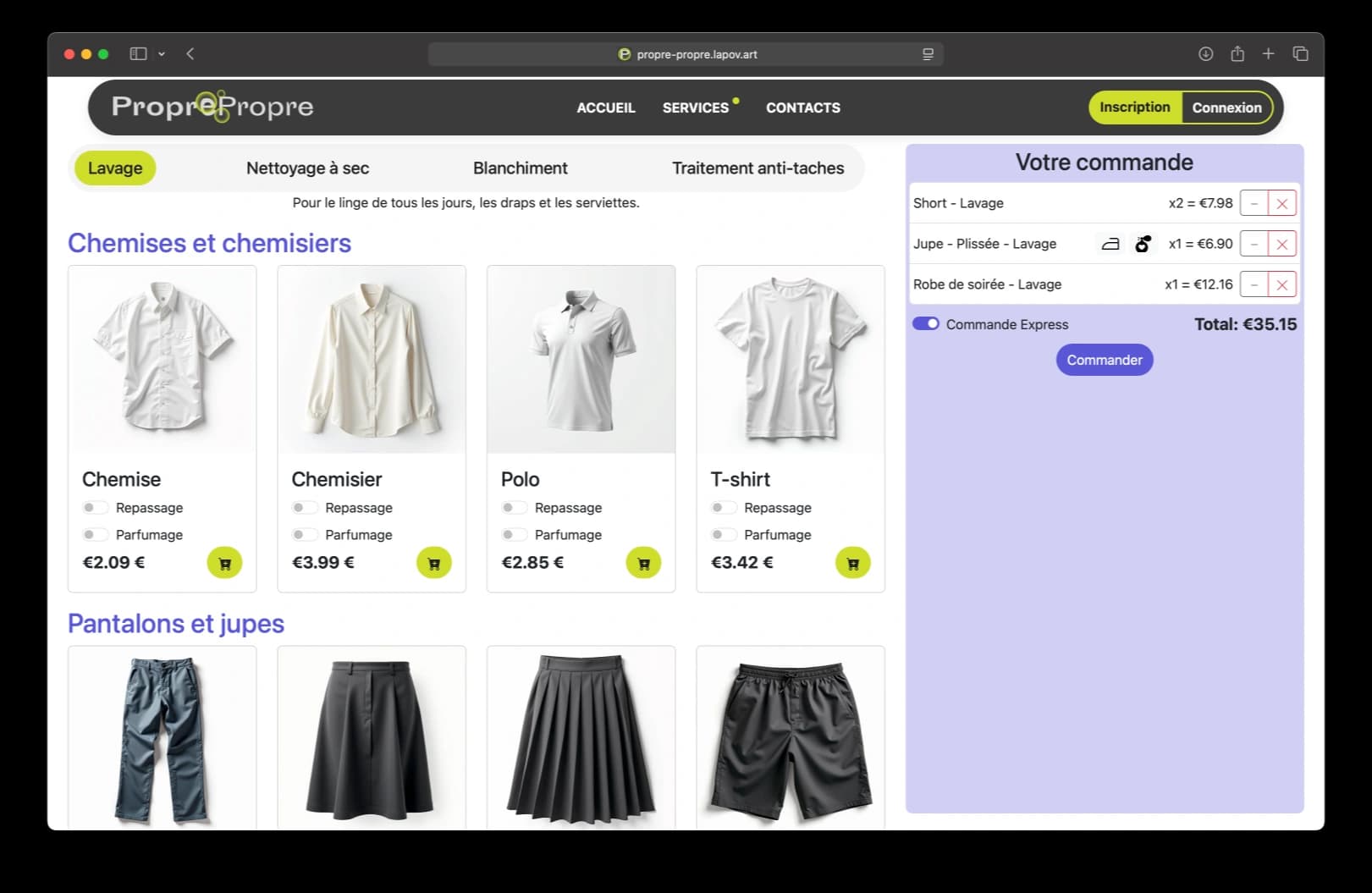Click the PropreProprе logo
Screen dimensions: 1372x893
click(212, 107)
